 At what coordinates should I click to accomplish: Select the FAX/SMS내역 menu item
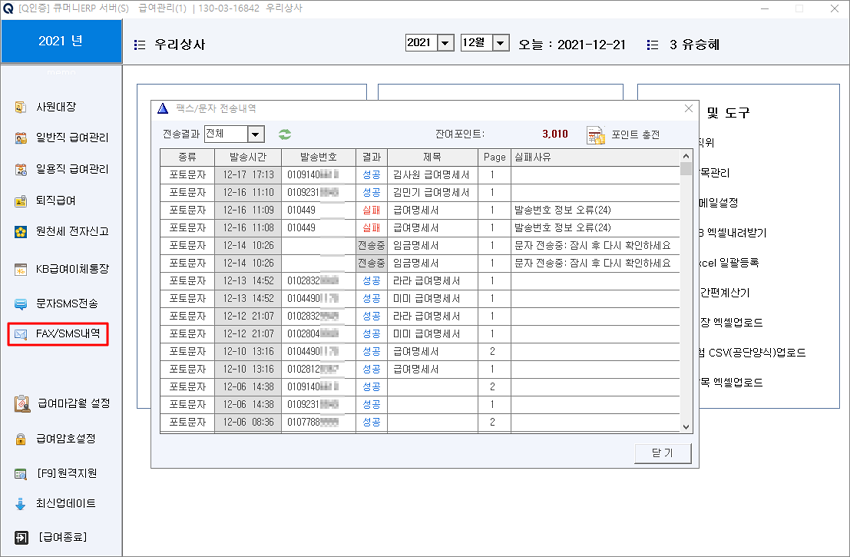click(58, 334)
